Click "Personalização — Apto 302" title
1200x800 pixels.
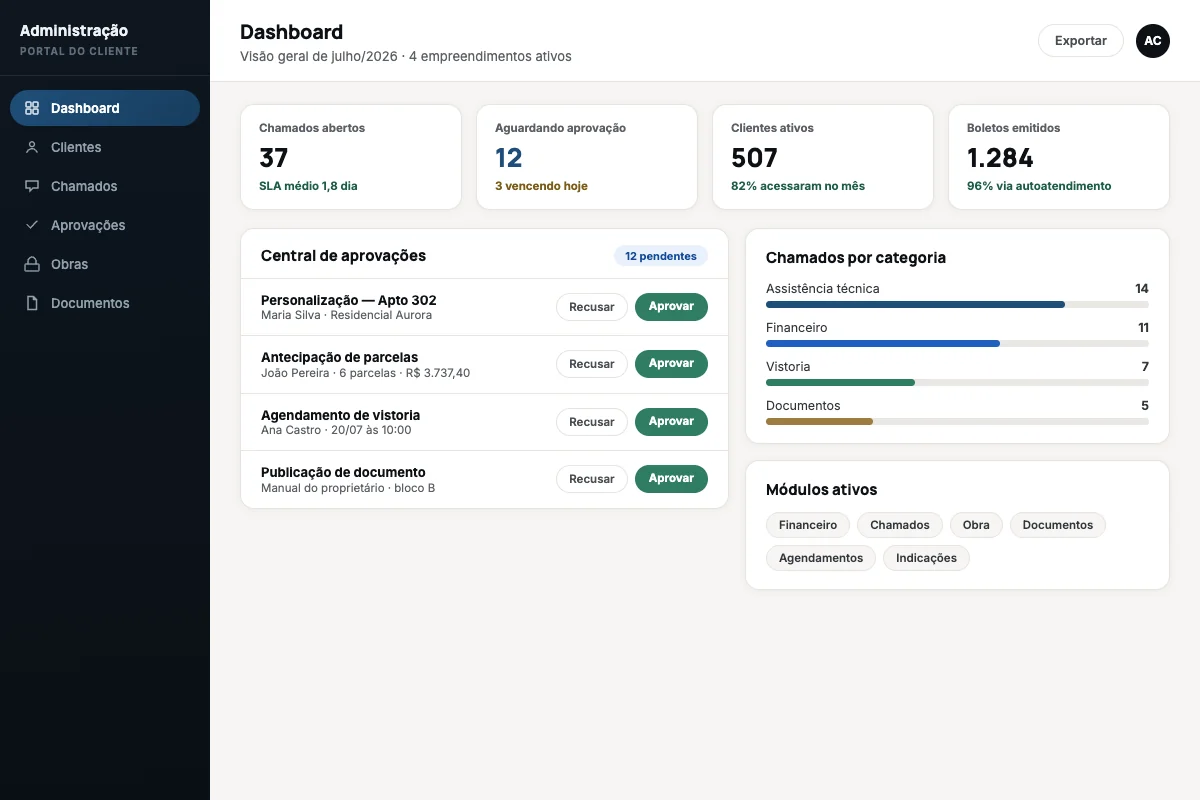pos(349,300)
